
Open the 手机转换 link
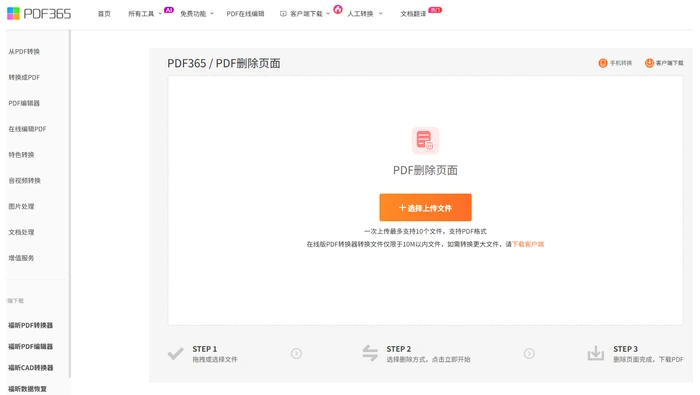click(621, 63)
